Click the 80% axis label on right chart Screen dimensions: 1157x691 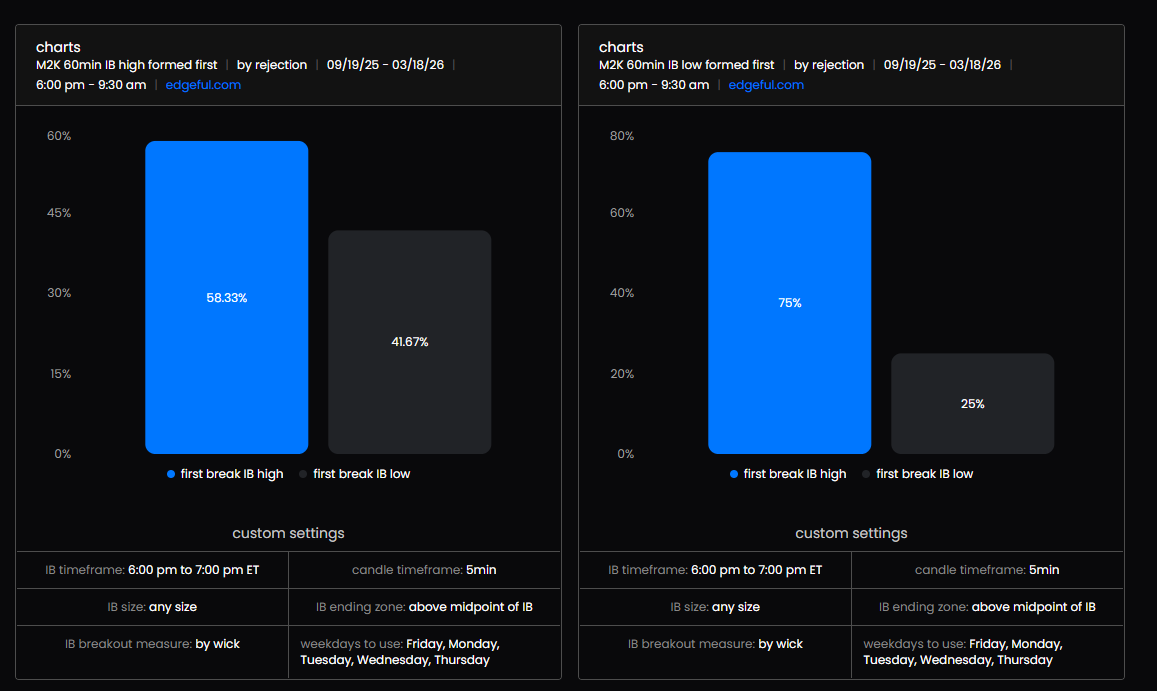(622, 136)
